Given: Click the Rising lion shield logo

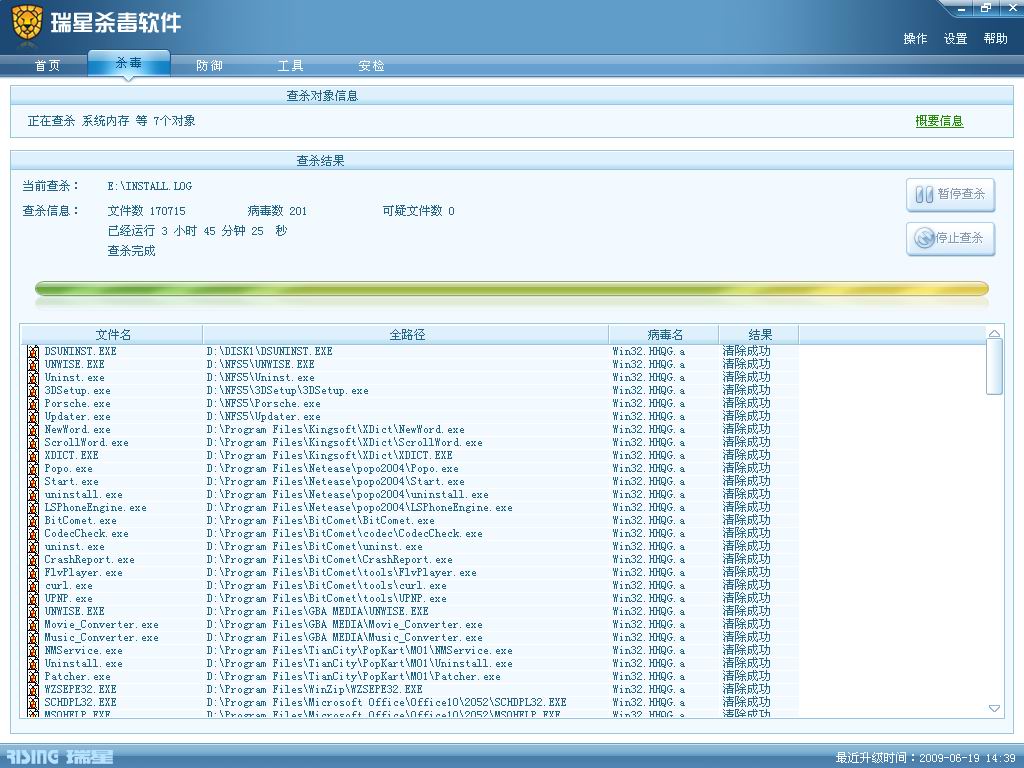Looking at the screenshot, I should pos(27,24).
